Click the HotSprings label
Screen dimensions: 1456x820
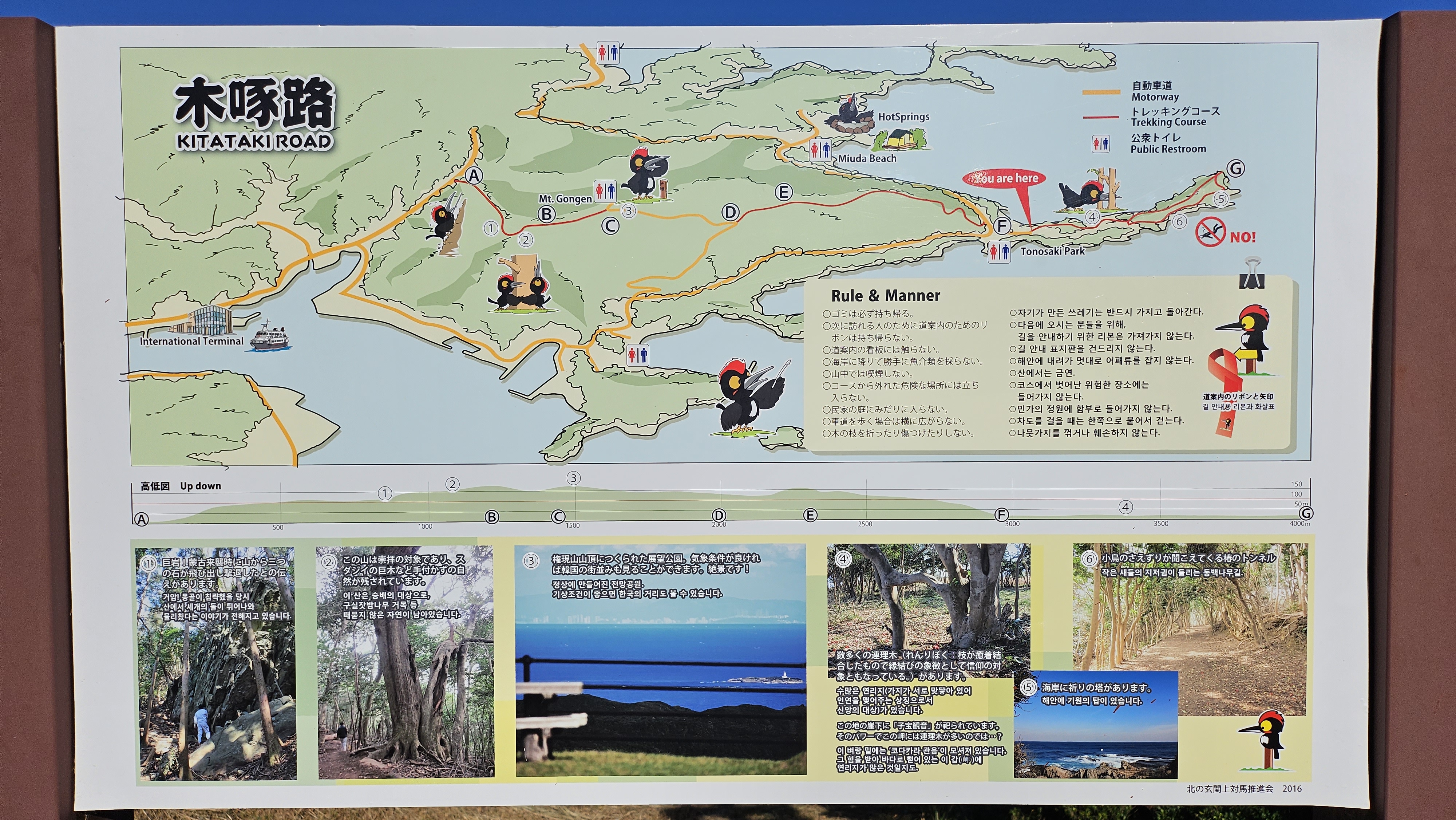pyautogui.click(x=904, y=117)
